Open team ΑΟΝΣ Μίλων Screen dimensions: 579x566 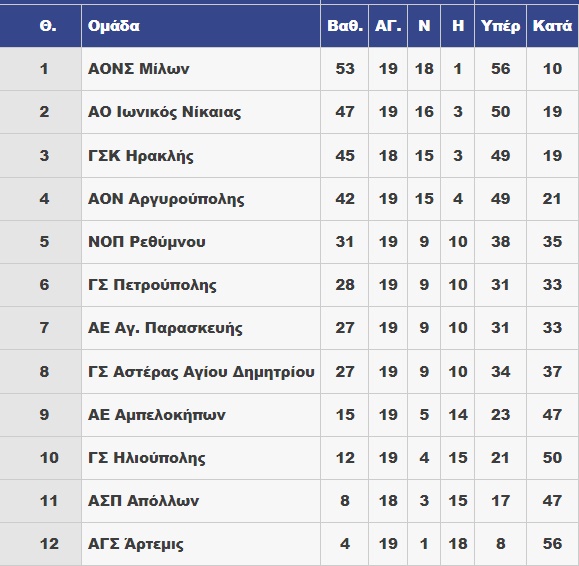pyautogui.click(x=138, y=69)
